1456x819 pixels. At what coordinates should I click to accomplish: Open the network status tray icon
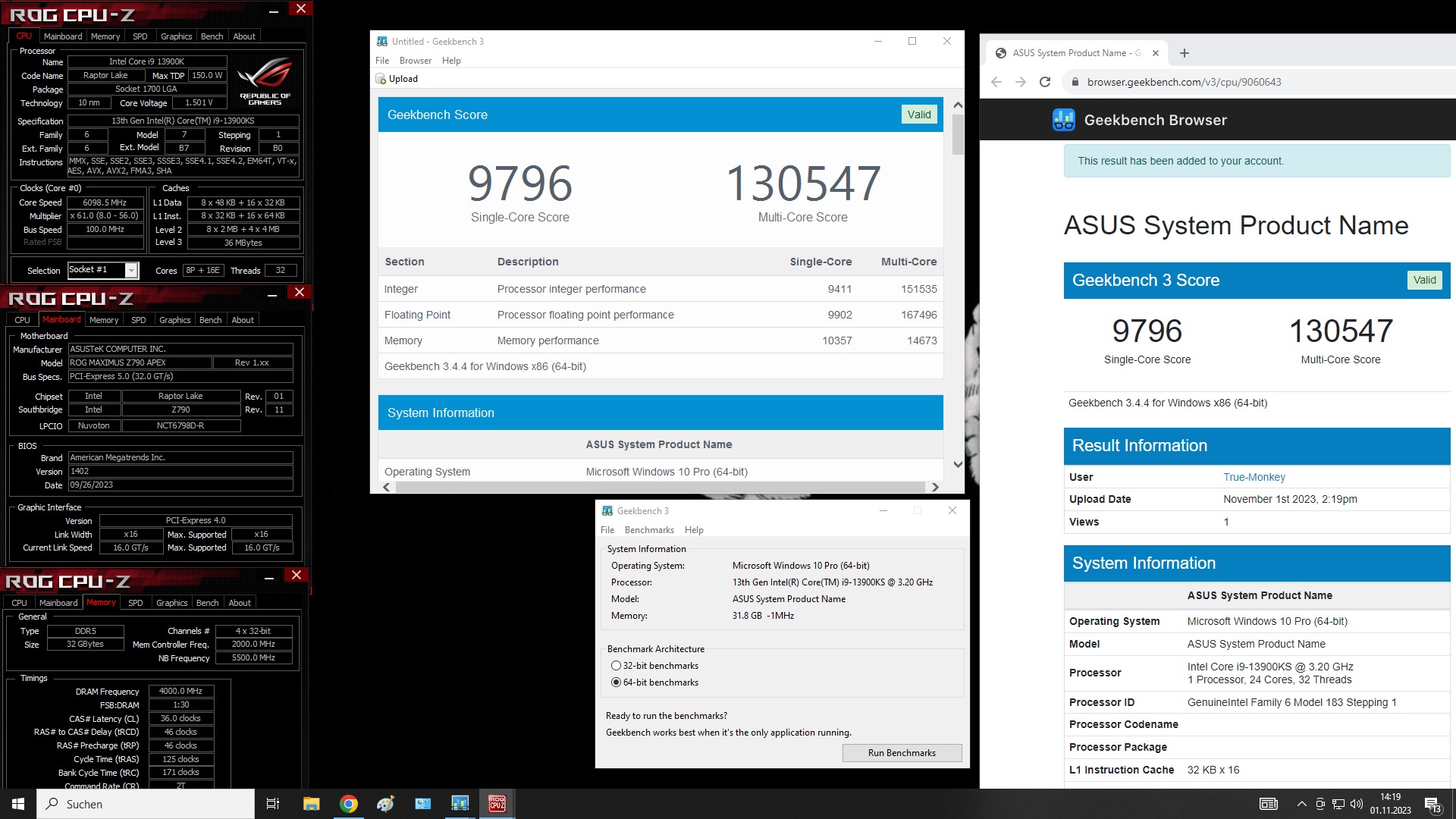tap(1338, 804)
